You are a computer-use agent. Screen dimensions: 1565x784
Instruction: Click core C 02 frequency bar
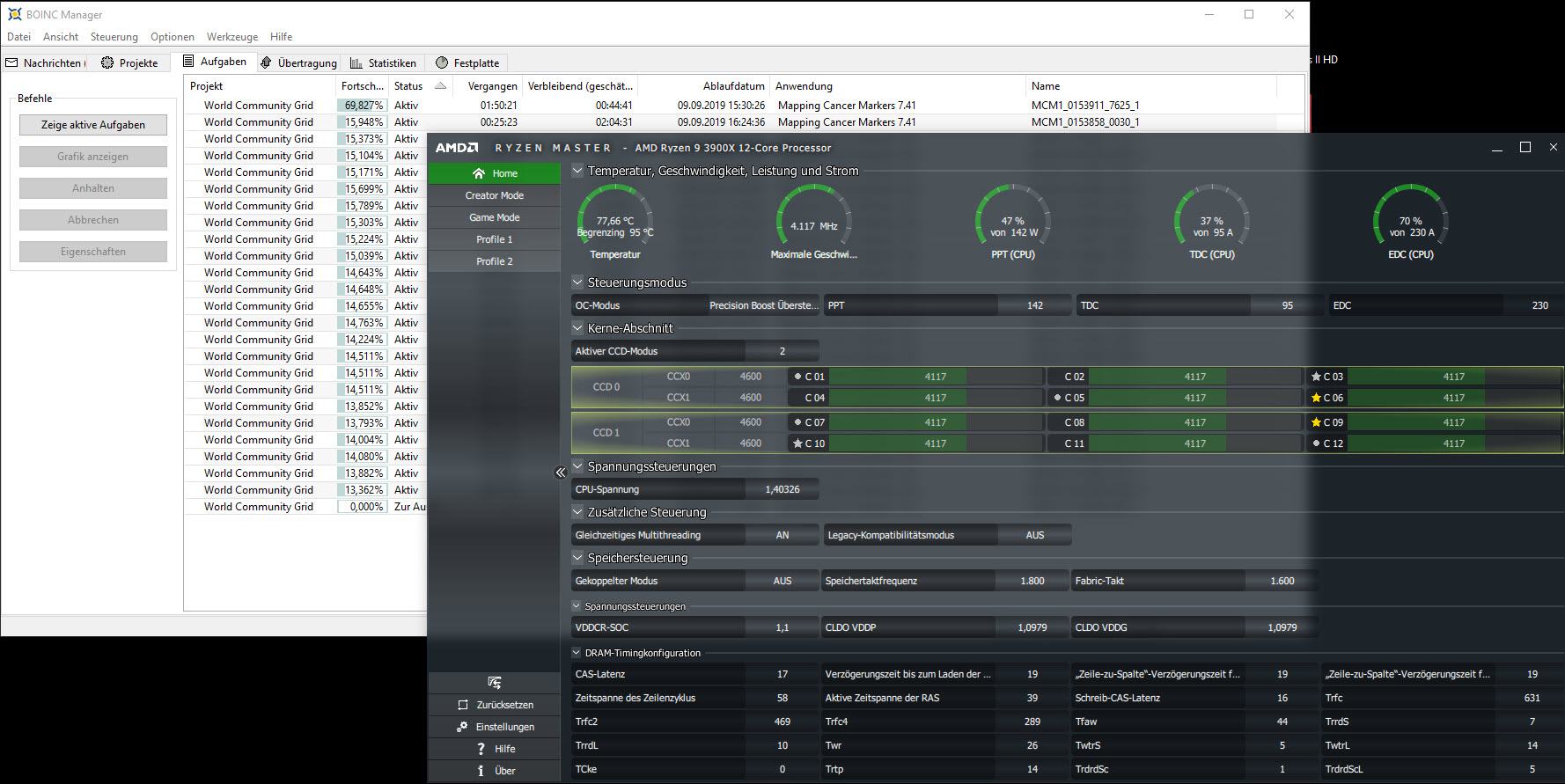click(1194, 377)
